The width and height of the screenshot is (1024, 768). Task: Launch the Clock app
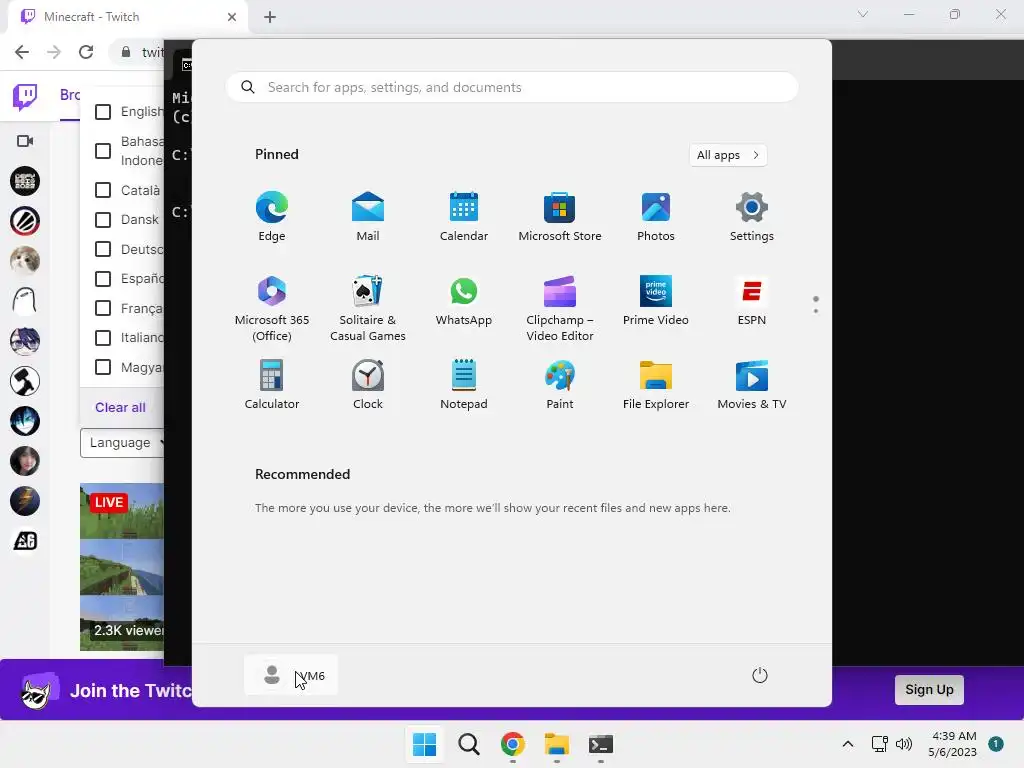[368, 385]
